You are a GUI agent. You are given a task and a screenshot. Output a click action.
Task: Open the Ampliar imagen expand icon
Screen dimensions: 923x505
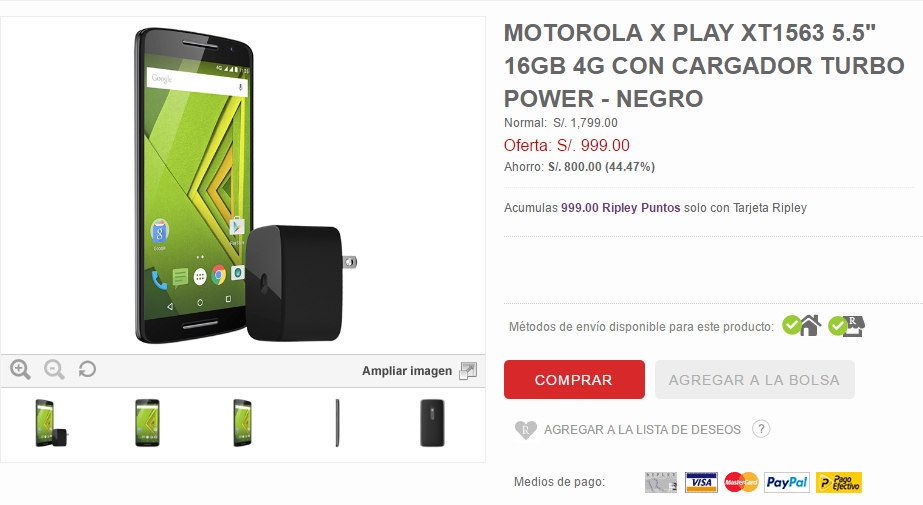468,371
